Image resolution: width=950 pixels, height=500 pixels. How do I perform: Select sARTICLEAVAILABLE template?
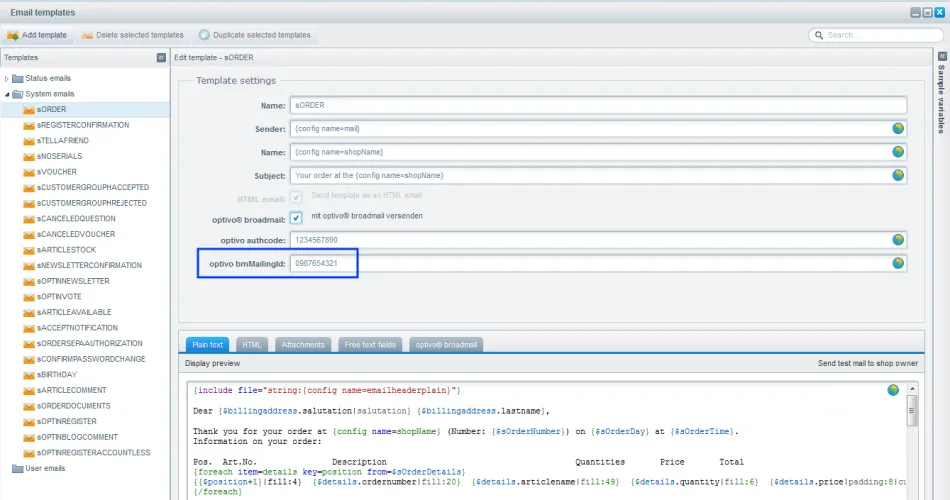[x=74, y=312]
